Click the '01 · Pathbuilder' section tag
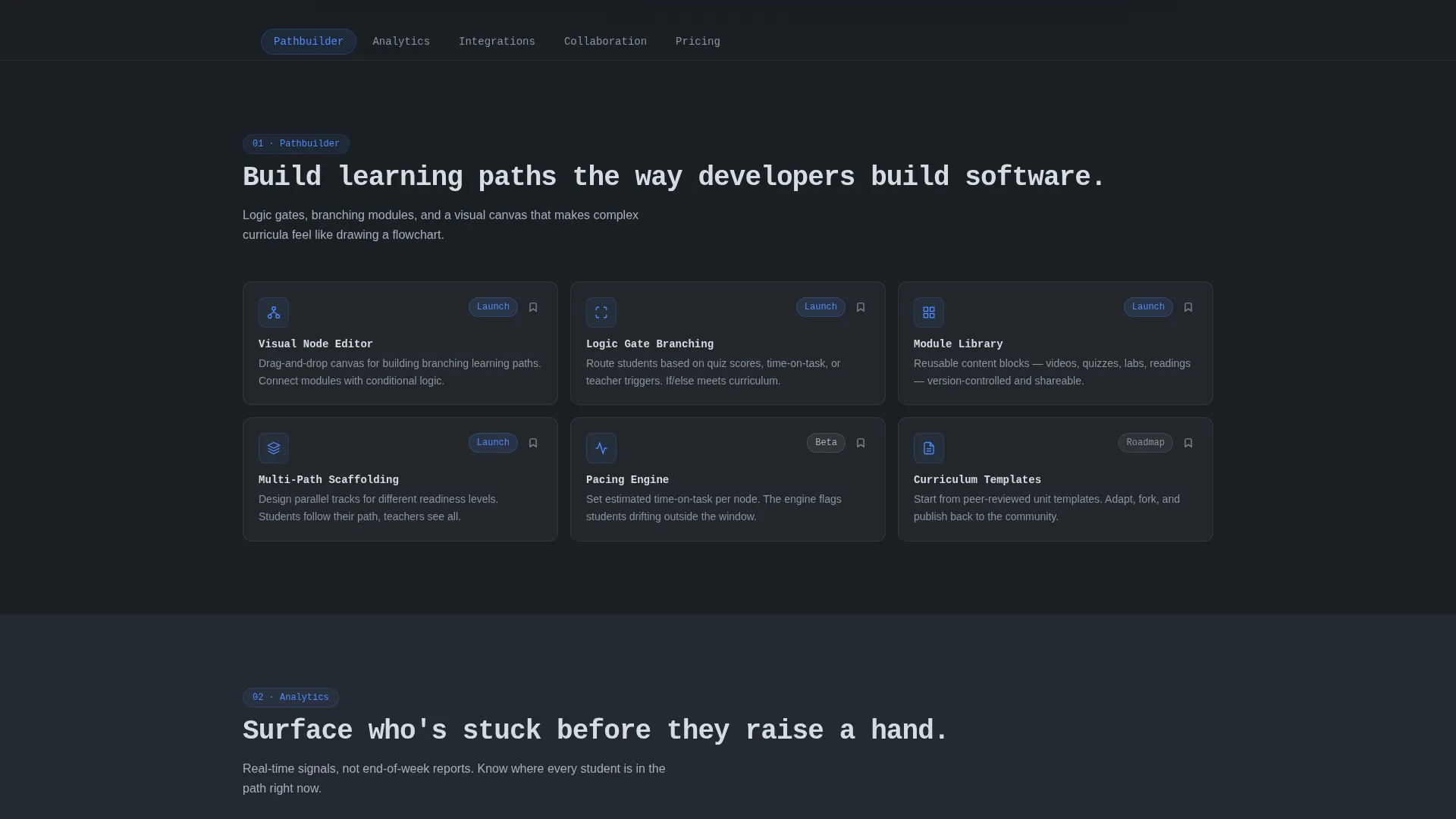 click(296, 144)
